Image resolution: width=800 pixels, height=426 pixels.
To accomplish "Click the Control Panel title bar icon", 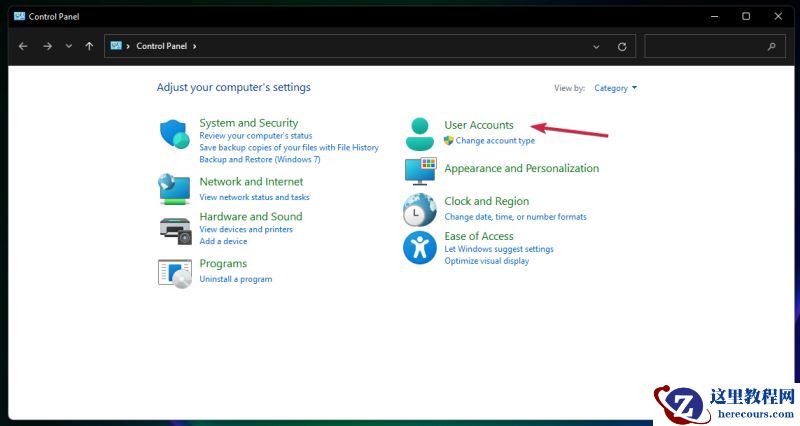I will pos(19,16).
